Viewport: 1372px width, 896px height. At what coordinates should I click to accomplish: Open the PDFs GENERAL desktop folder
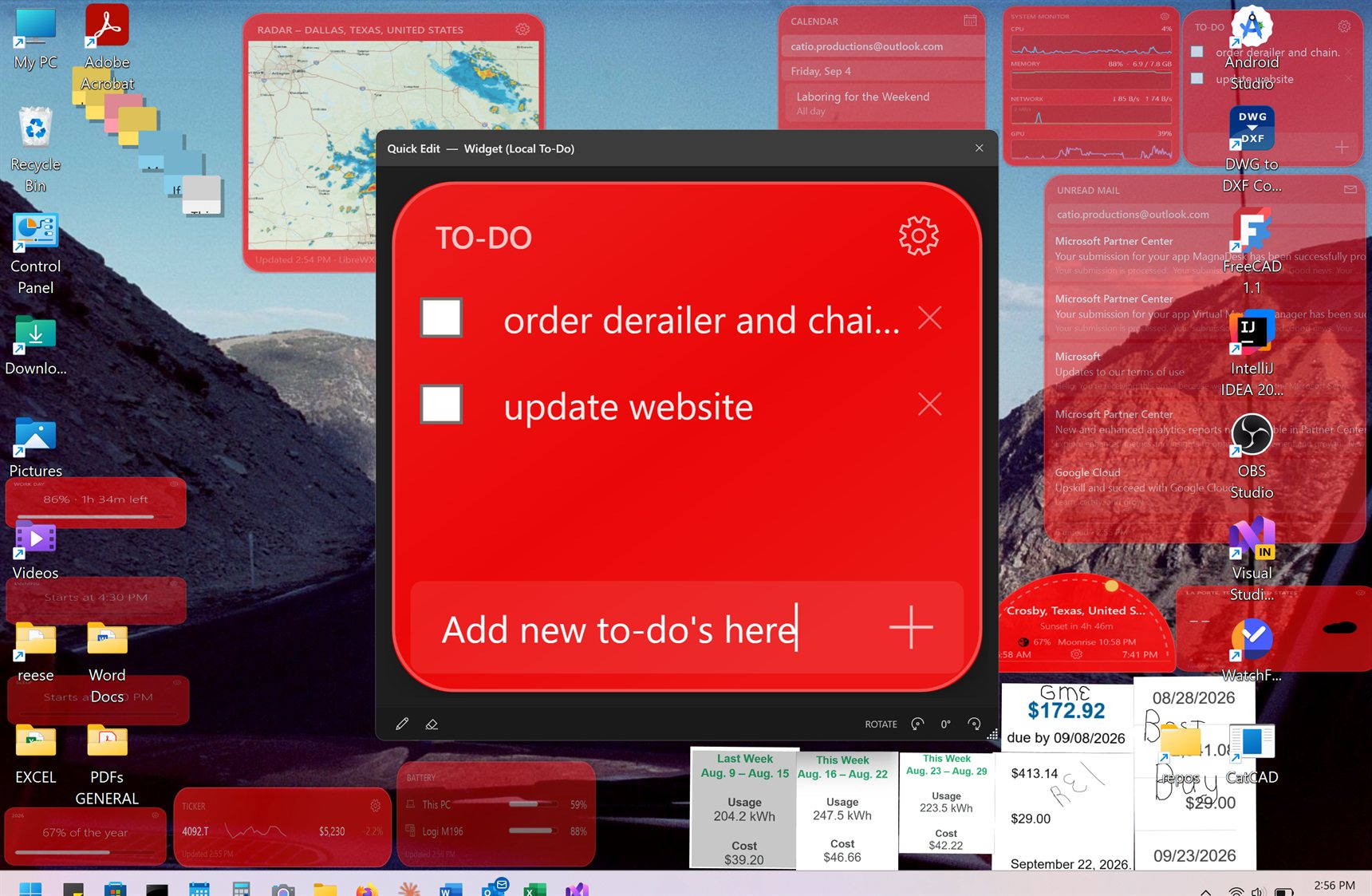(107, 764)
